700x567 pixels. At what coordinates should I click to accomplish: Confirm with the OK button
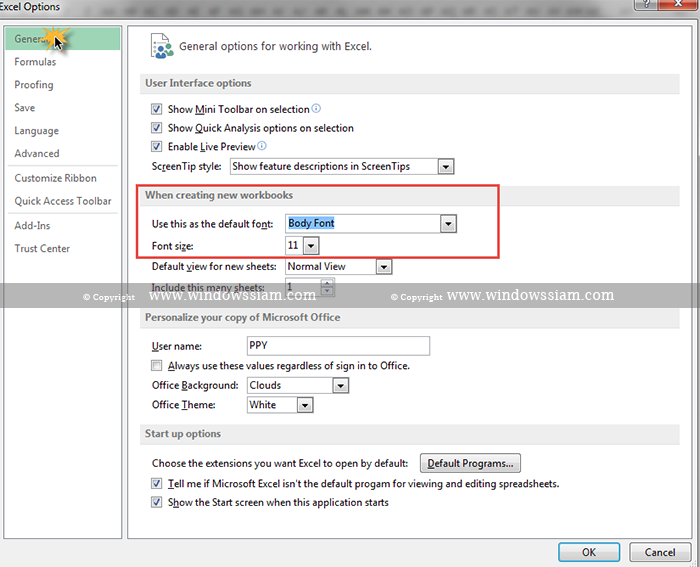coord(589,552)
